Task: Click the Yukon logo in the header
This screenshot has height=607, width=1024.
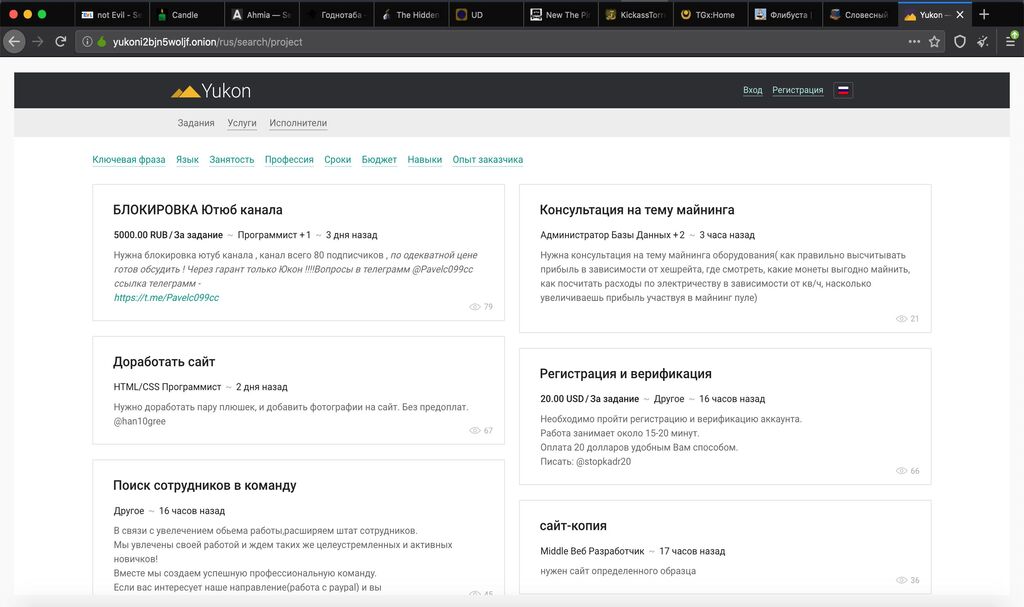Action: tap(211, 91)
